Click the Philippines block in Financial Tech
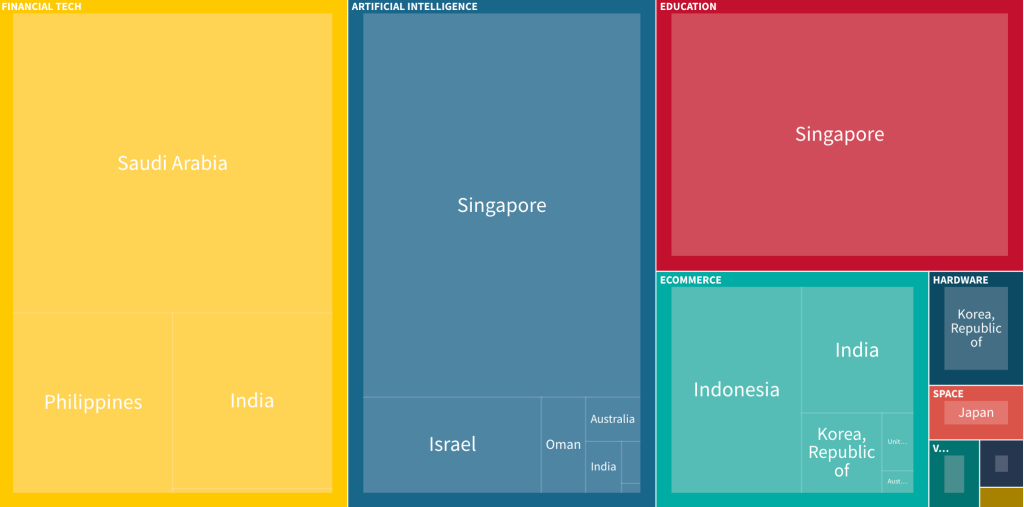The image size is (1024, 507). pyautogui.click(x=93, y=402)
